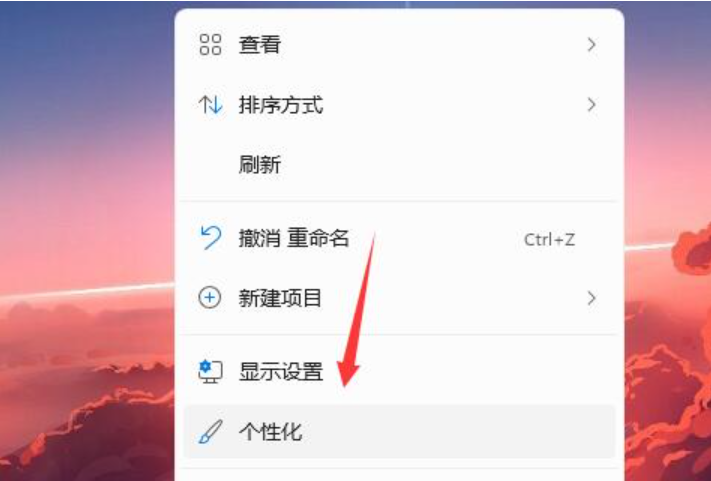Click the up-down arrows icon for 排序方式
This screenshot has height=481, width=711.
[x=210, y=105]
